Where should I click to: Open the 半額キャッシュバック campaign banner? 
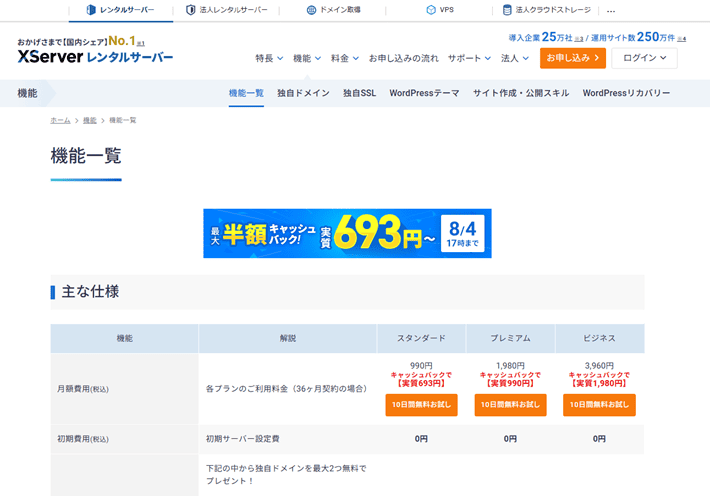point(347,233)
